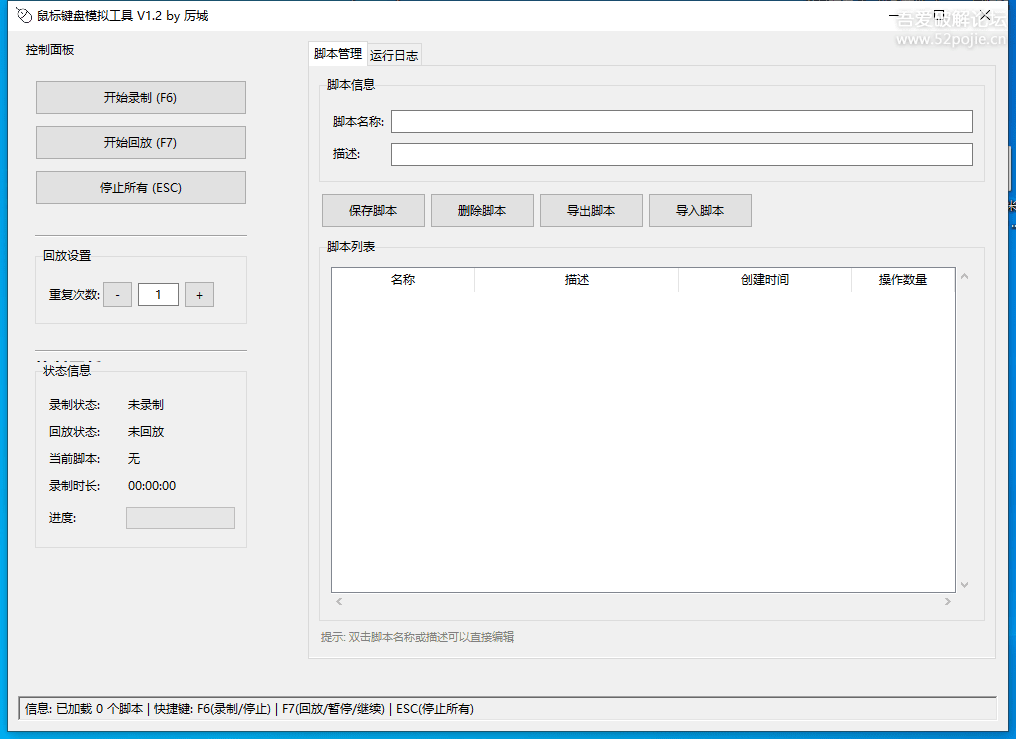Sort list by 名称 column header
Viewport: 1016px width, 739px height.
tap(403, 280)
